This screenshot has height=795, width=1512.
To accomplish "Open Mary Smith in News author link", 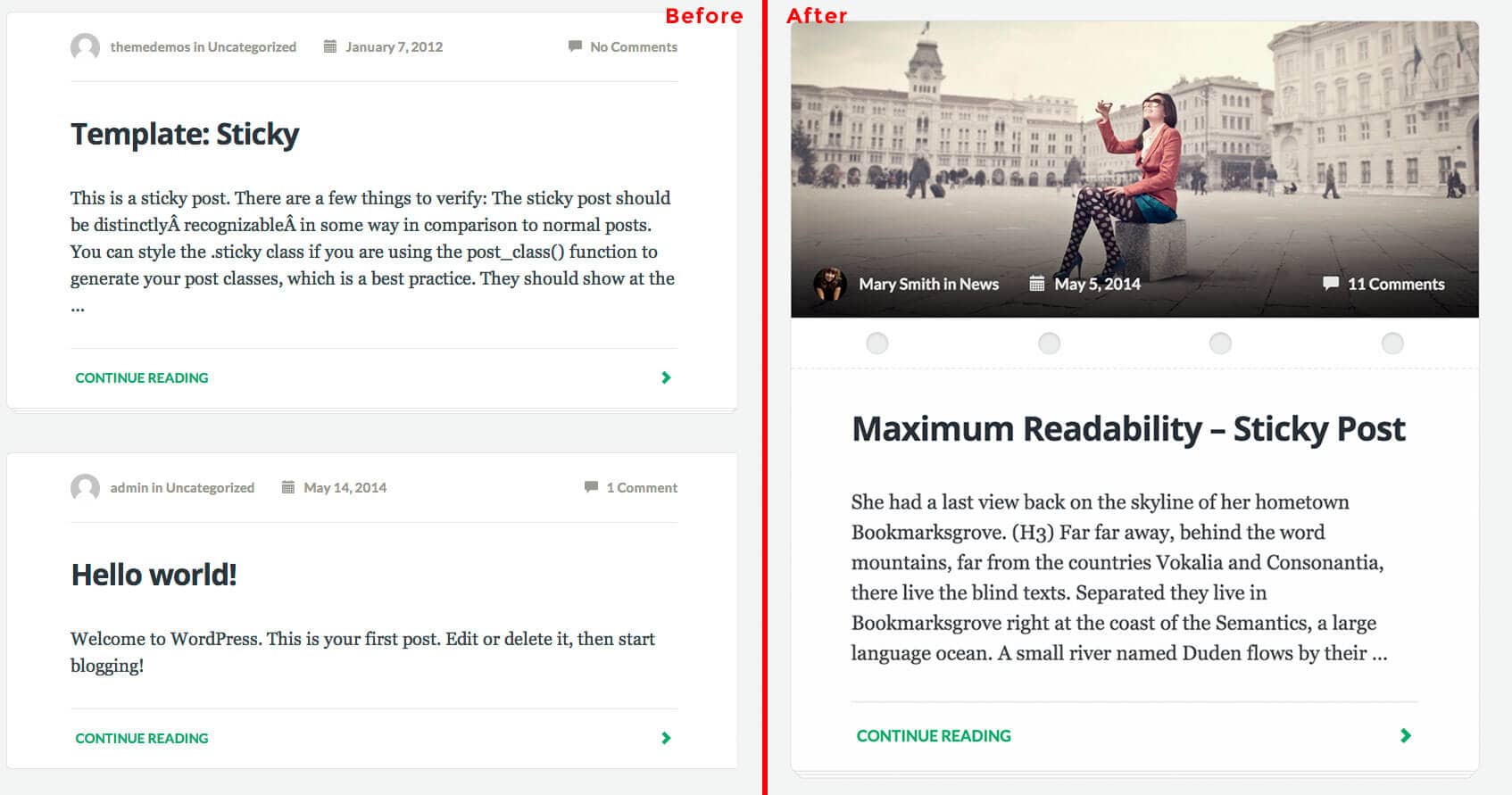I will point(928,285).
